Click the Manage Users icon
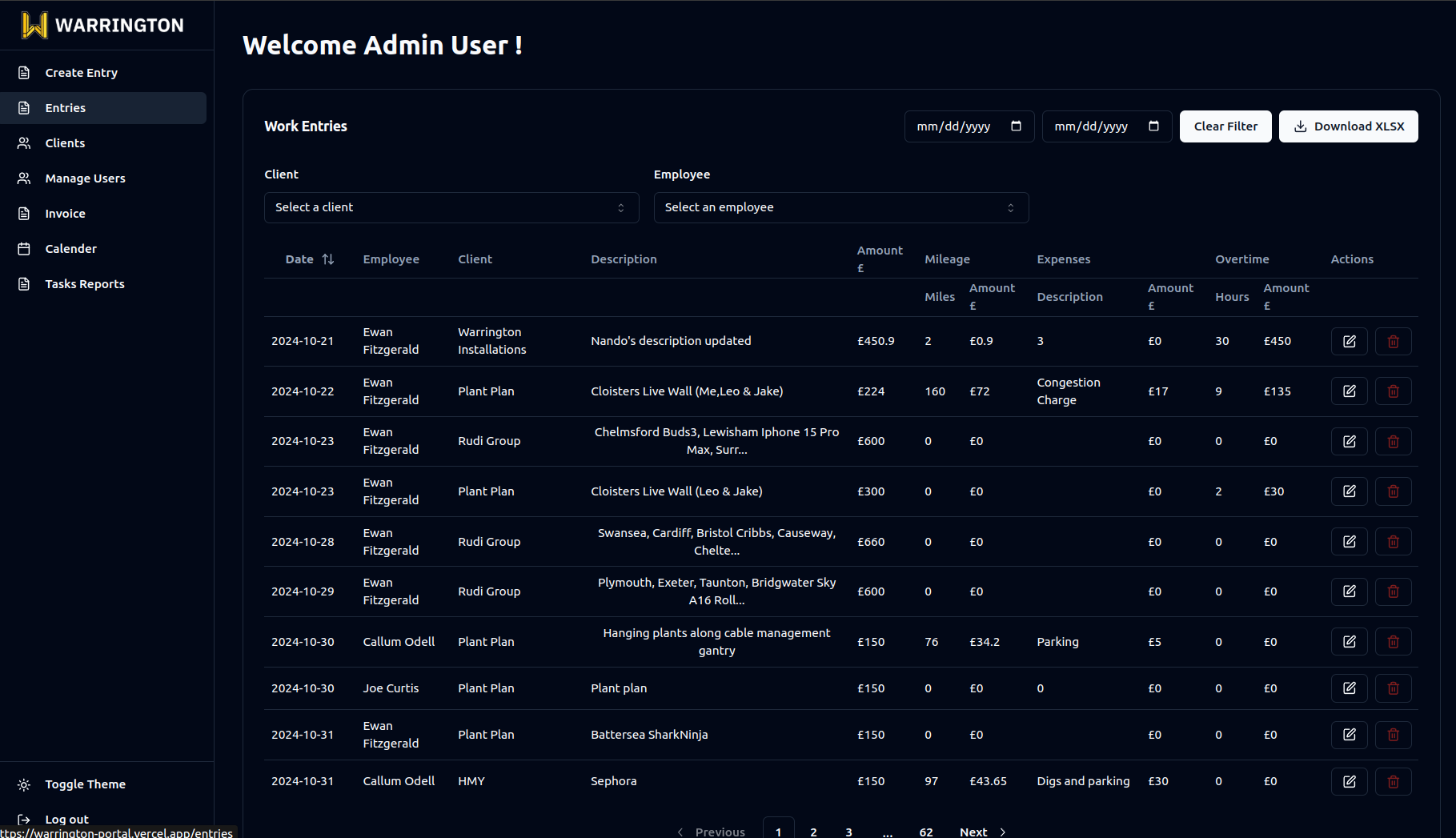 click(23, 178)
